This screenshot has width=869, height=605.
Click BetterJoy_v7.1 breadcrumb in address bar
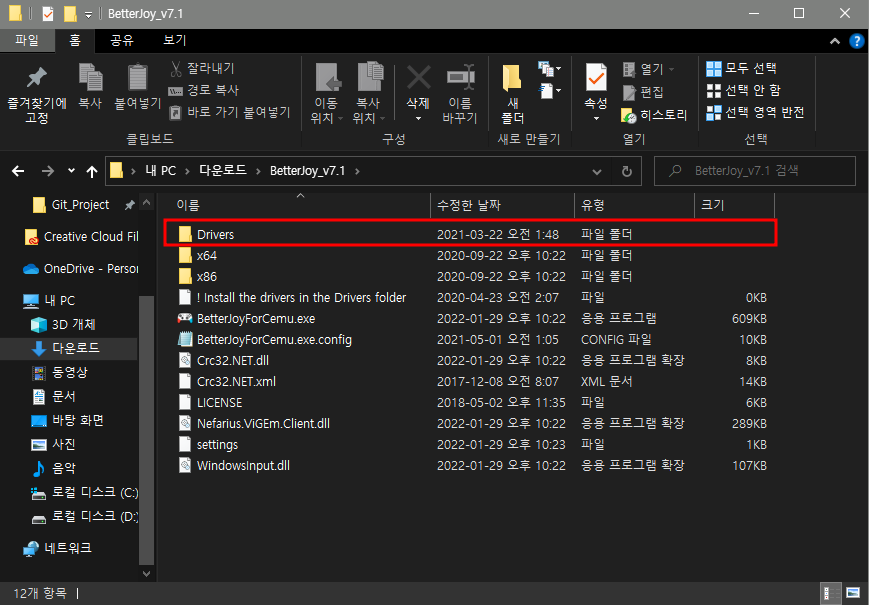[x=307, y=171]
